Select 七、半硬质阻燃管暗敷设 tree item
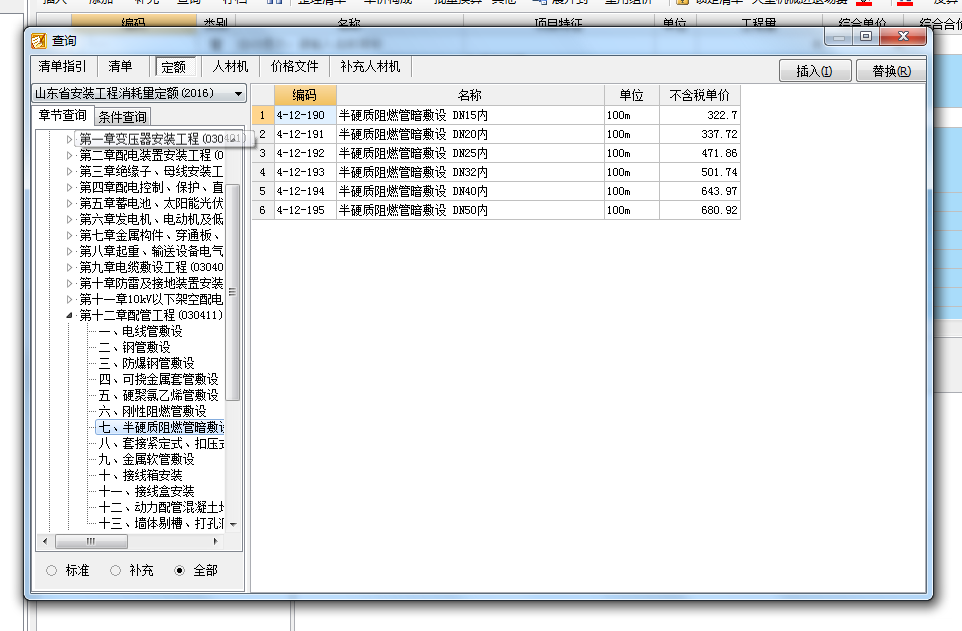Viewport: 962px width, 631px height. pyautogui.click(x=161, y=427)
